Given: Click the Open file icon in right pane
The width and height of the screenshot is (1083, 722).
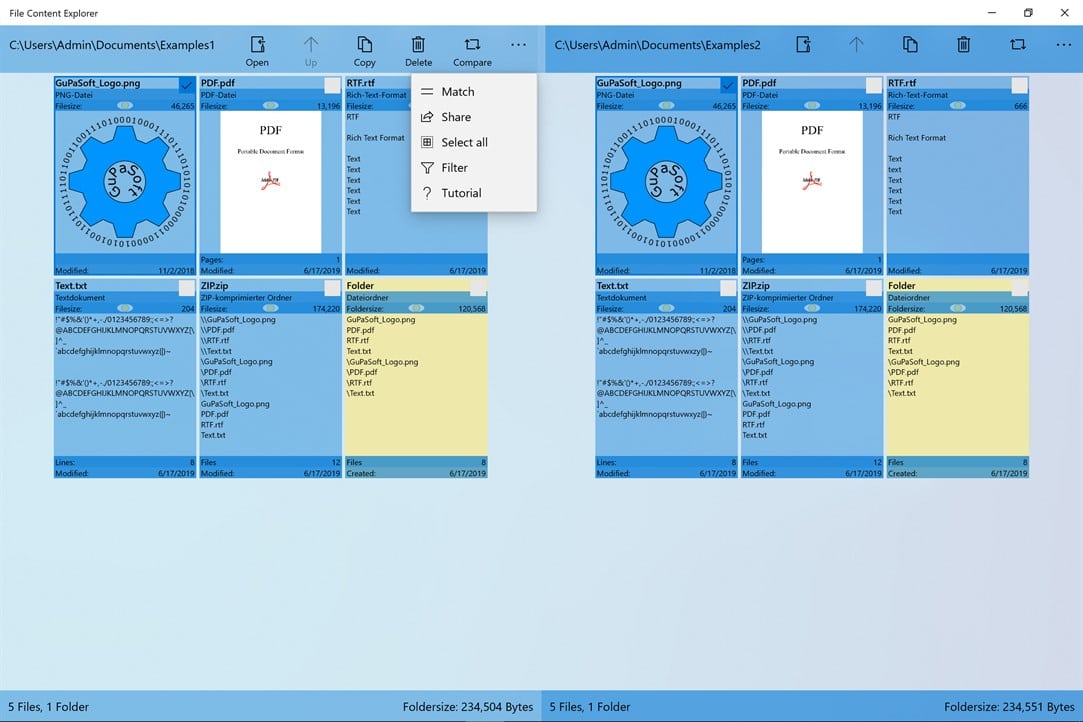Looking at the screenshot, I should pyautogui.click(x=803, y=45).
